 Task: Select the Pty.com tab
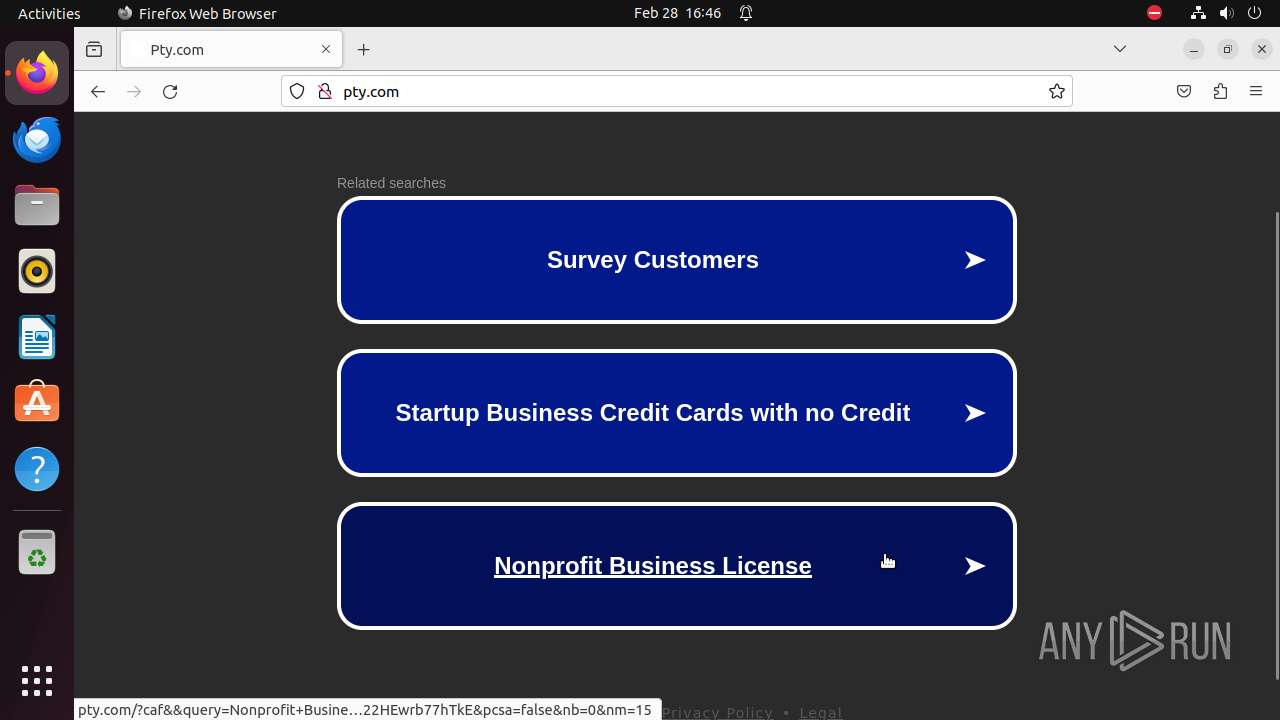(231, 49)
